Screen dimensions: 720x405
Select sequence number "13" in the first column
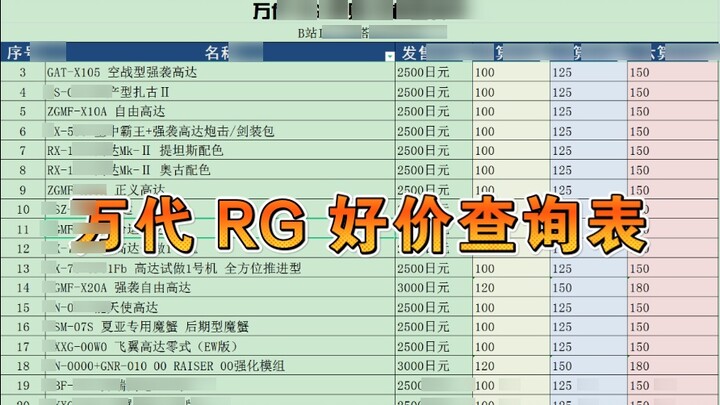pos(23,268)
